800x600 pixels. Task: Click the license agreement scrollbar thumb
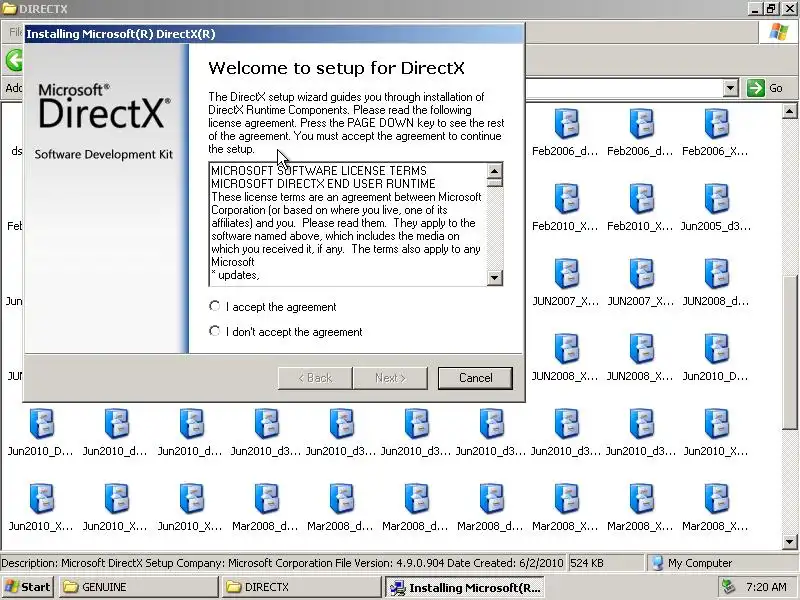pos(494,182)
